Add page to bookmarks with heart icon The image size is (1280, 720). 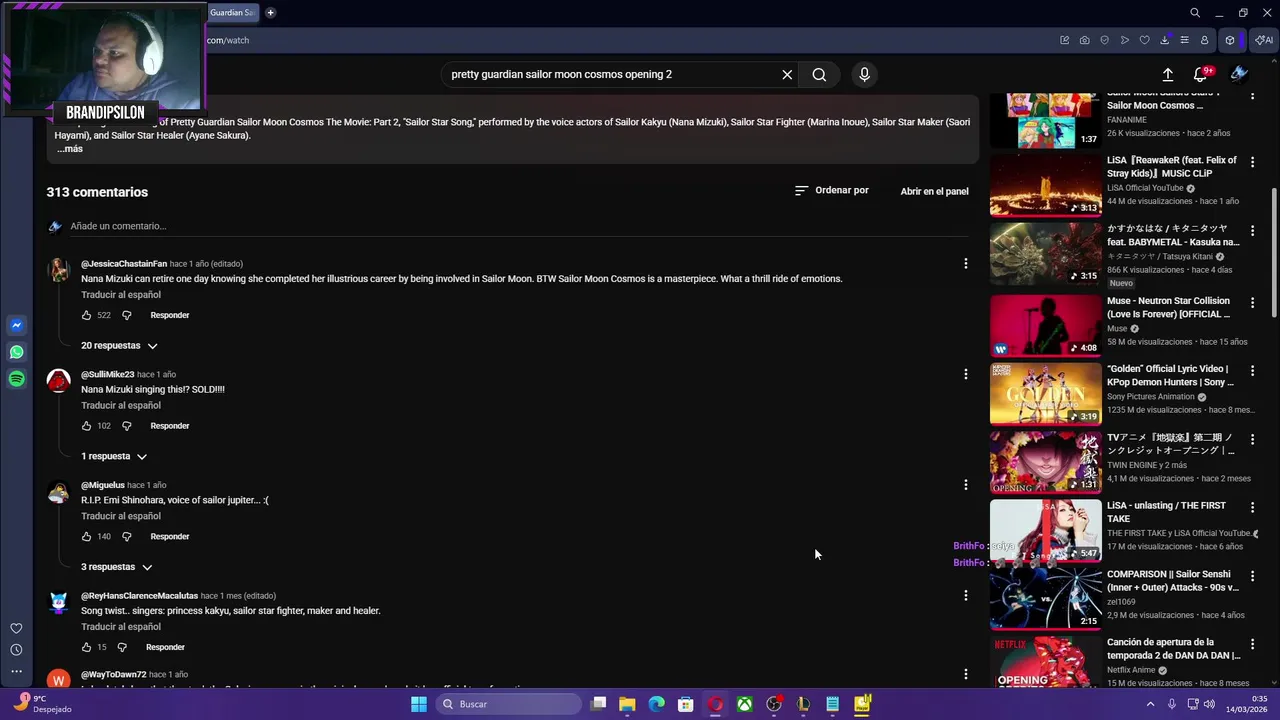point(1144,40)
